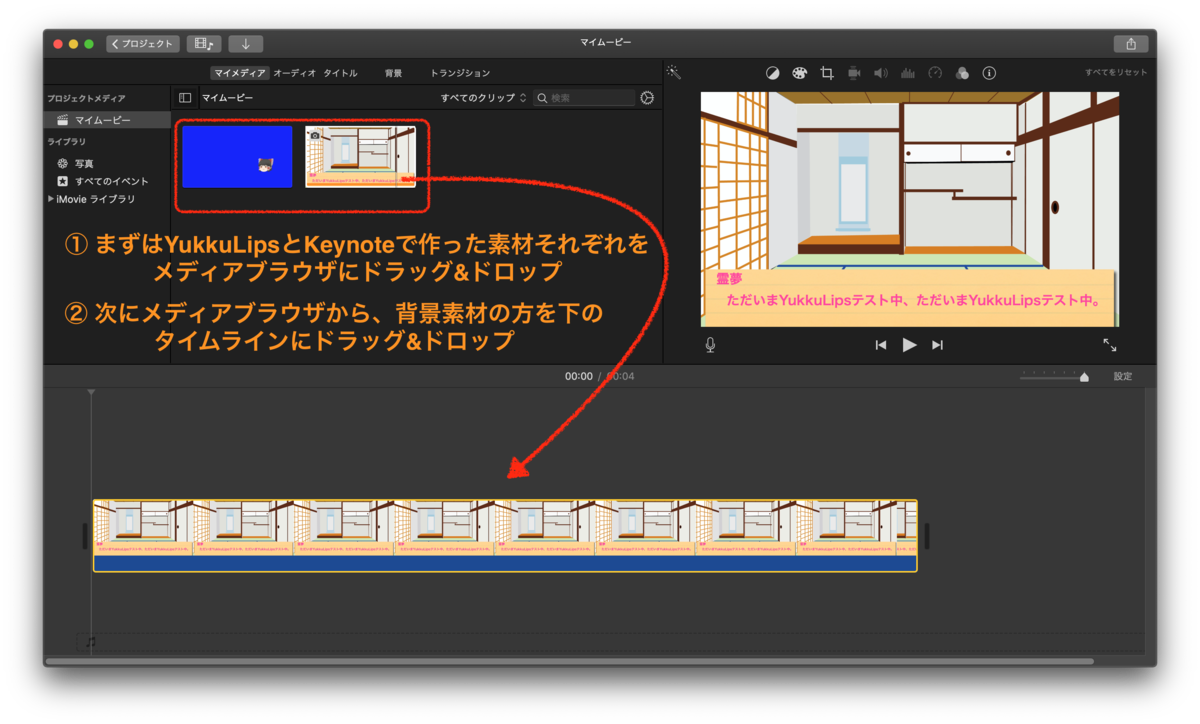The width and height of the screenshot is (1200, 724).
Task: Start voiceover recording with microphone icon
Action: [x=710, y=345]
